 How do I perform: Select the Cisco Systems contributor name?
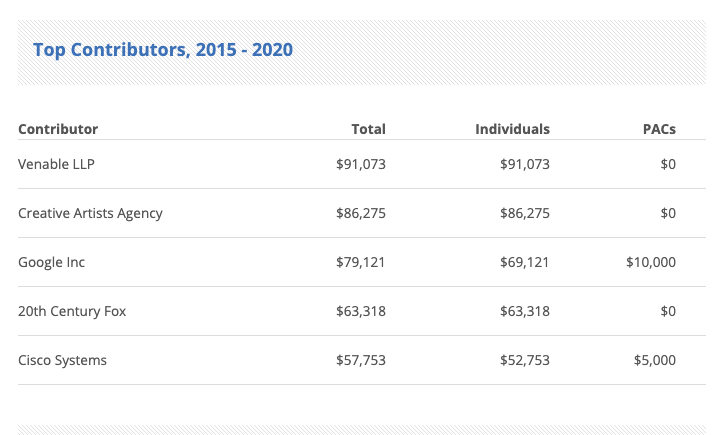(x=62, y=360)
